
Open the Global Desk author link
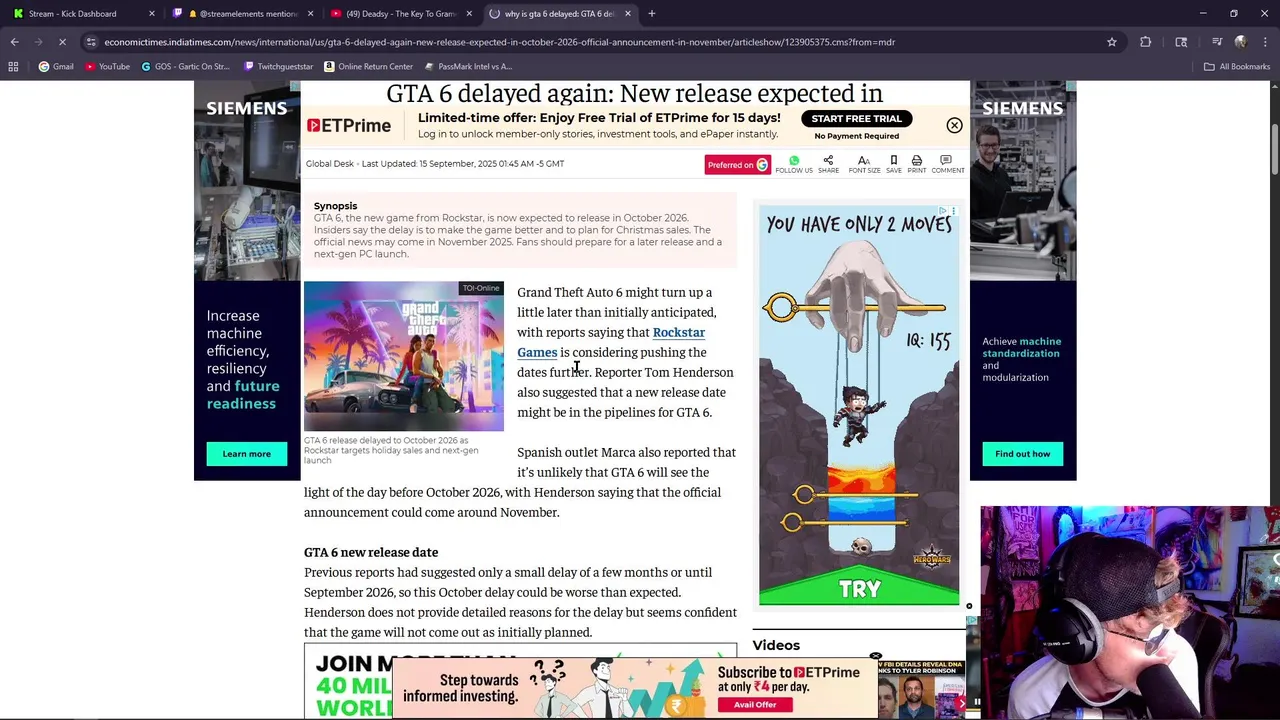[x=330, y=164]
